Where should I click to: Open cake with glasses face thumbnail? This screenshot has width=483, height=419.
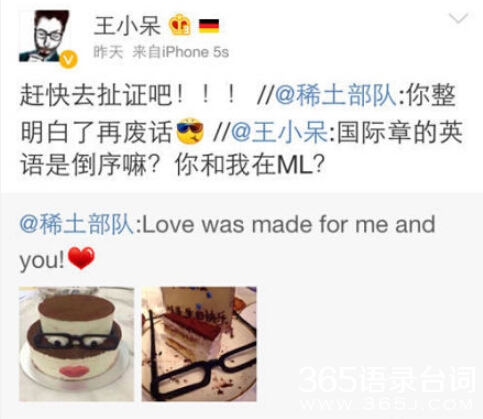(77, 344)
